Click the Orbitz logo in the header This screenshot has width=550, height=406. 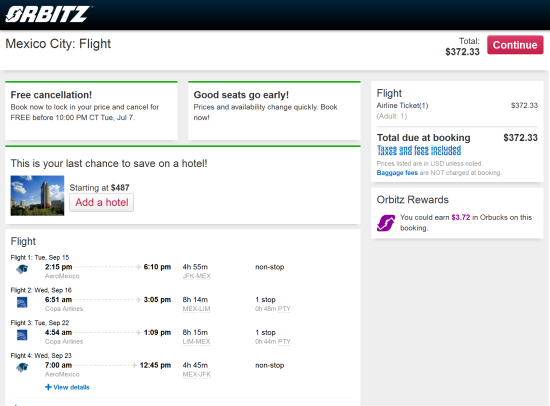tap(48, 14)
